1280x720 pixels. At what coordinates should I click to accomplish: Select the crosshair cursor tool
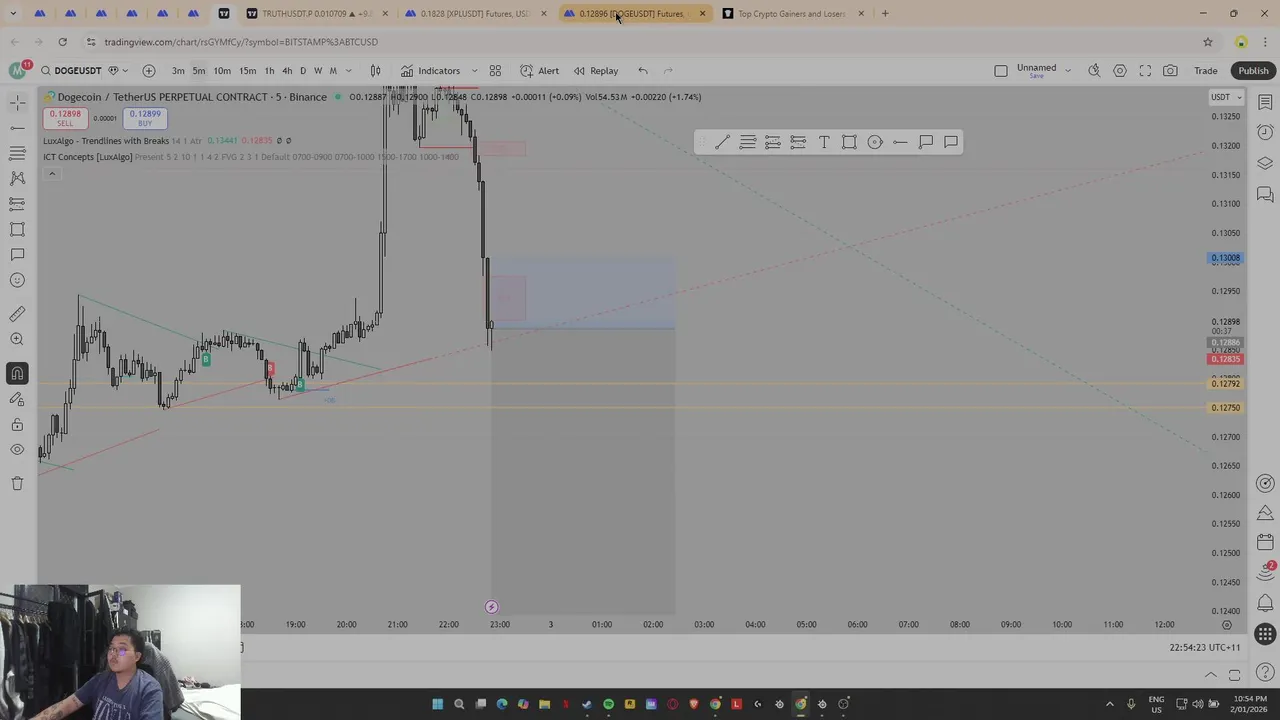point(17,102)
